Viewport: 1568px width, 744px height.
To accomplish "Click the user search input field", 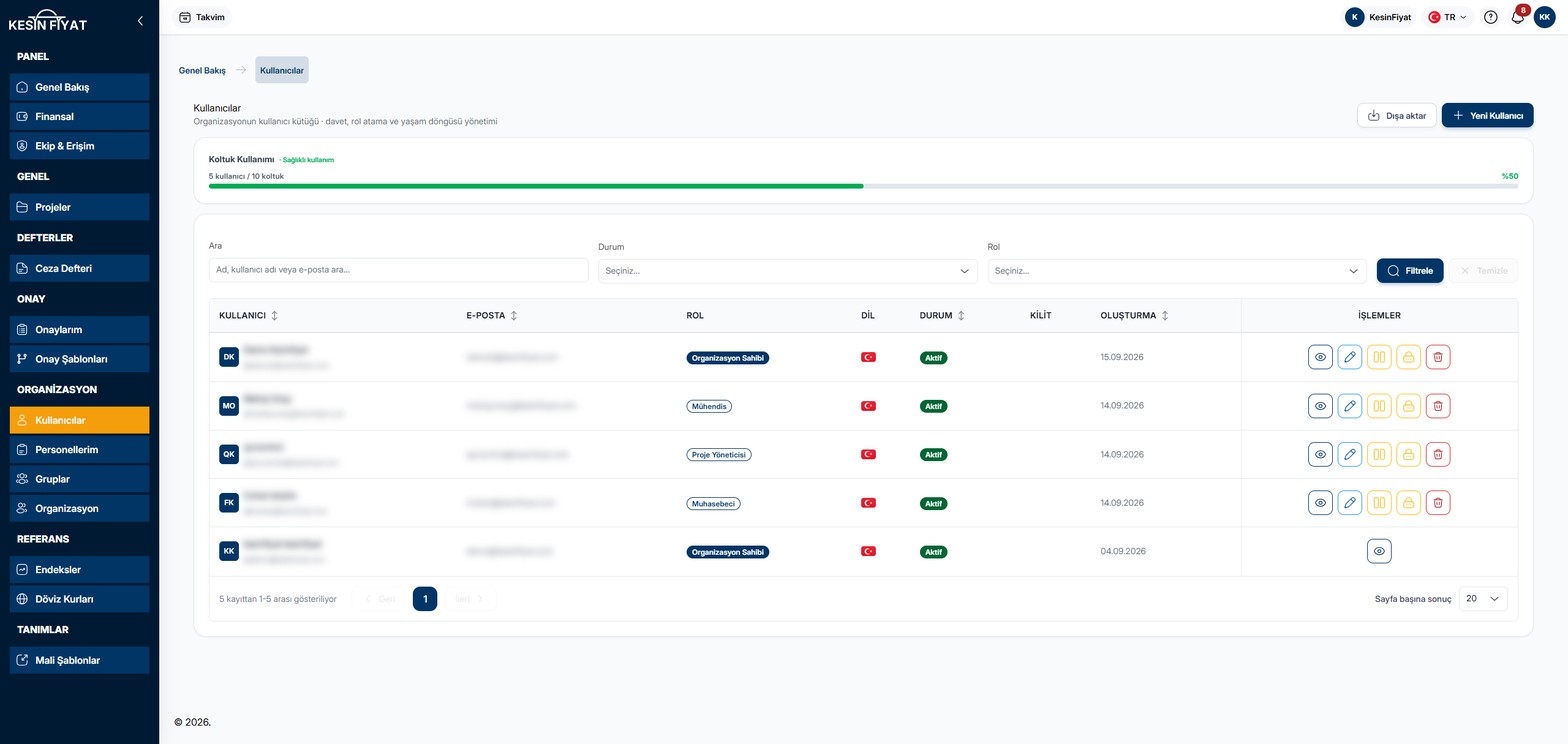I will tap(398, 270).
